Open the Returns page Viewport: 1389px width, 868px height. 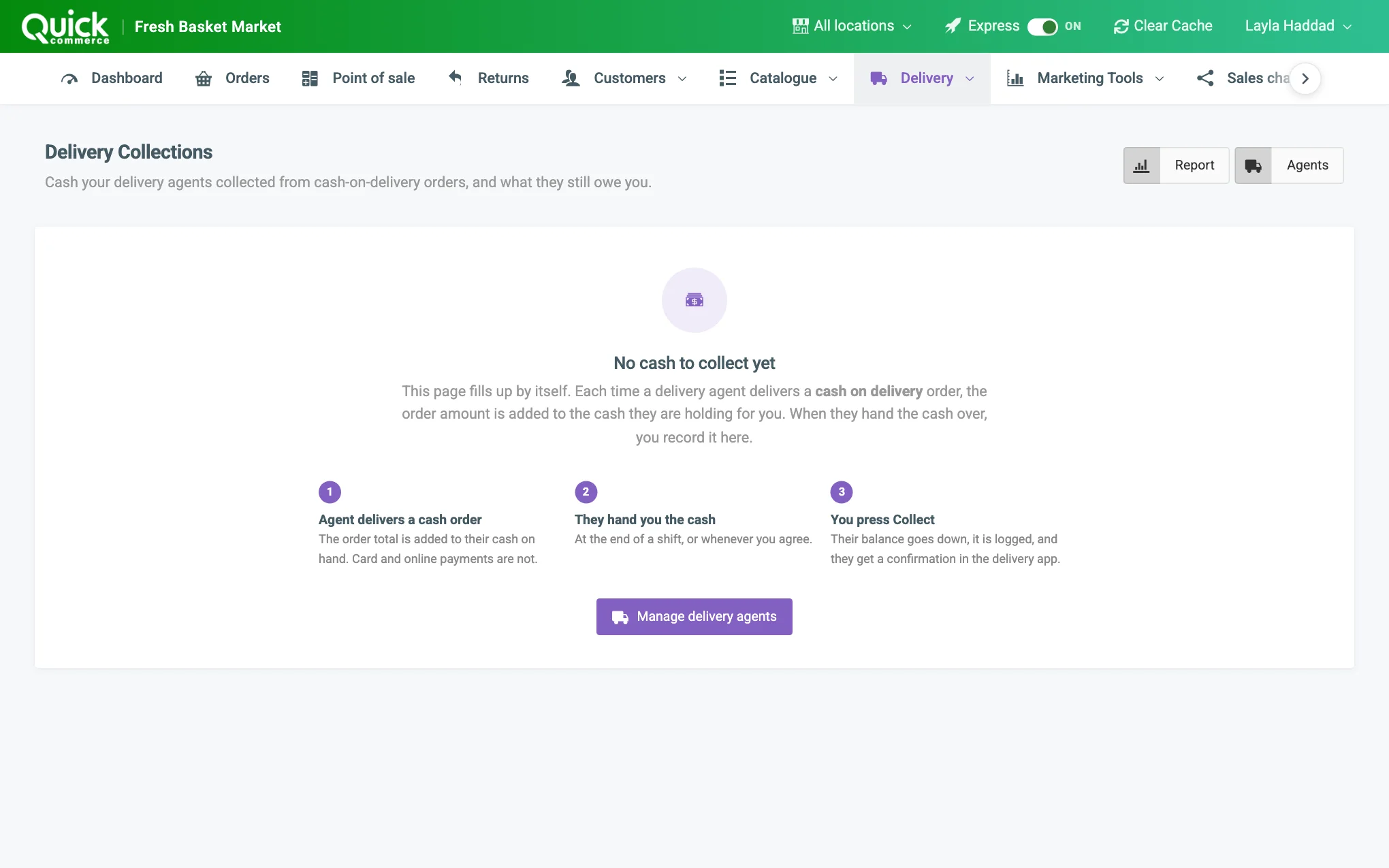[x=488, y=79]
